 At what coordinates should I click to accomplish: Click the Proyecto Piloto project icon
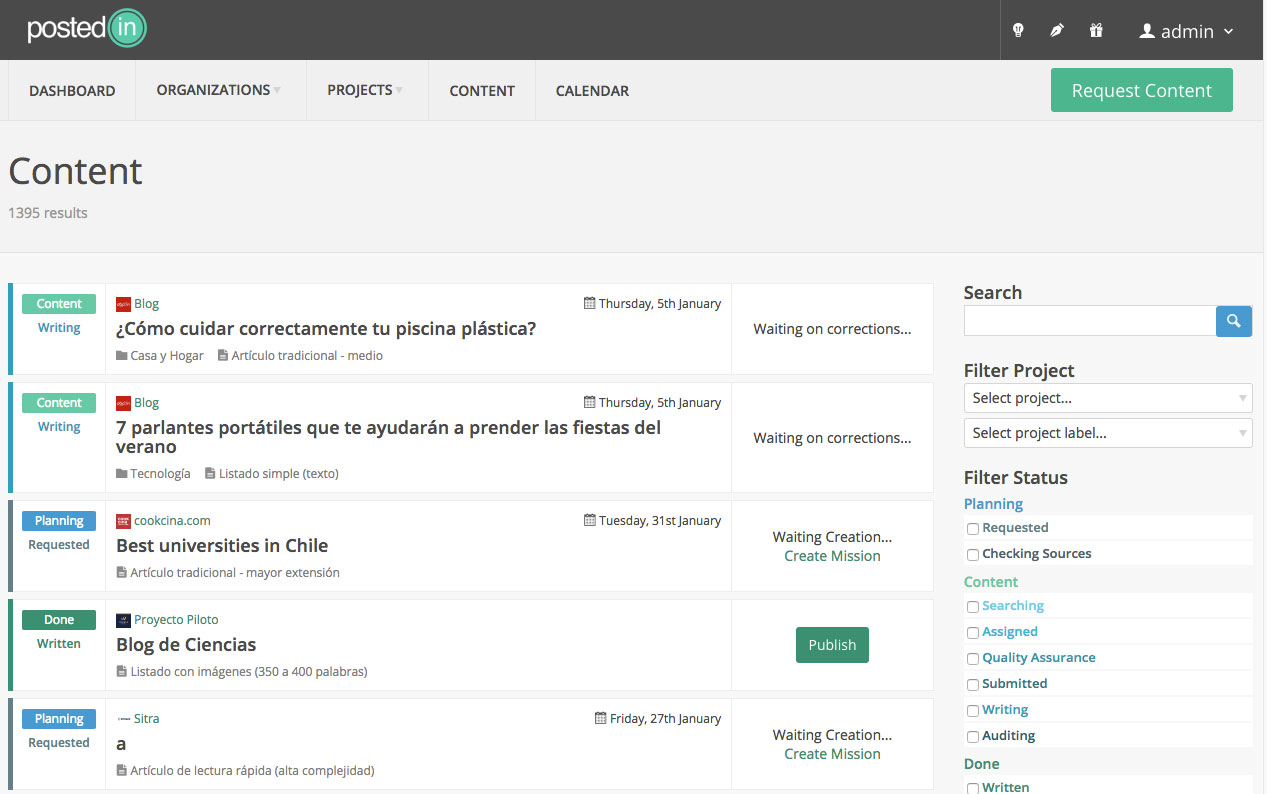[x=123, y=620]
